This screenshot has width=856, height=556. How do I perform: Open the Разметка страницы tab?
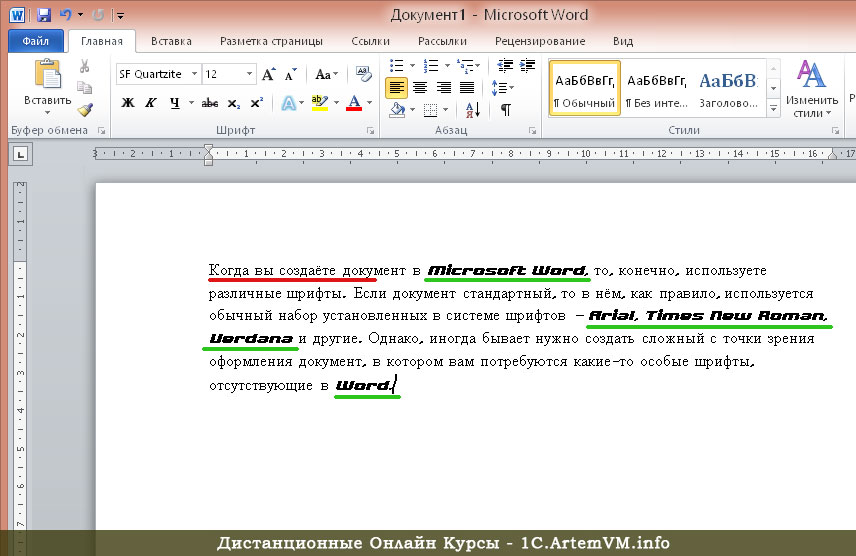(271, 41)
